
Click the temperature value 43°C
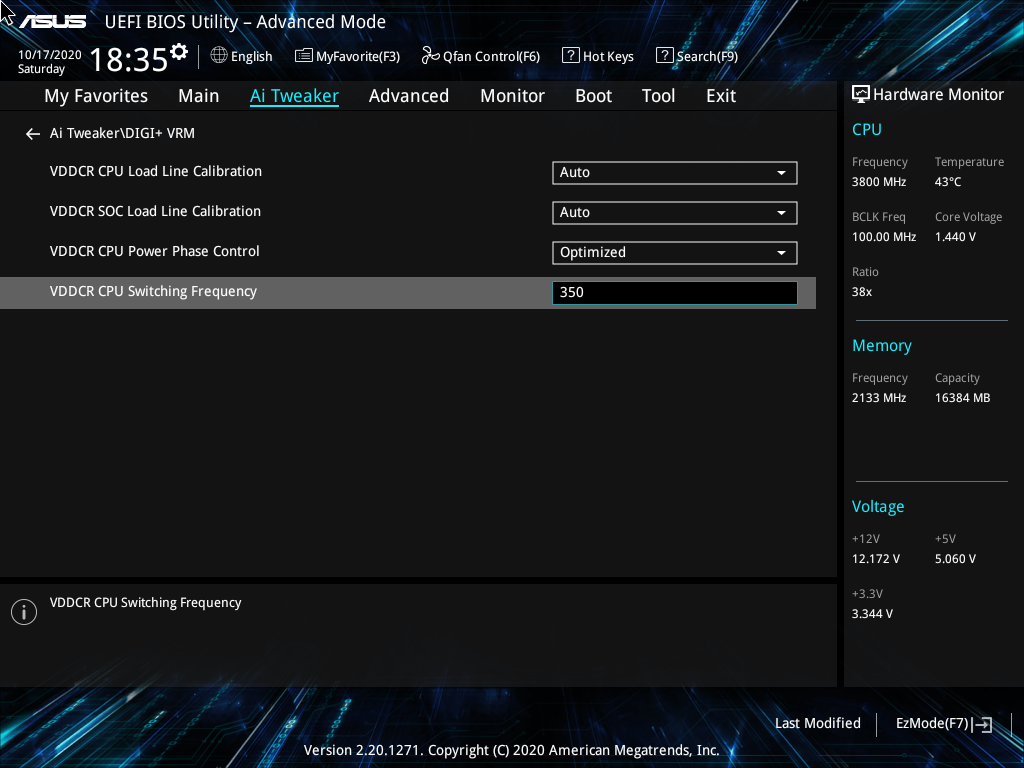948,182
